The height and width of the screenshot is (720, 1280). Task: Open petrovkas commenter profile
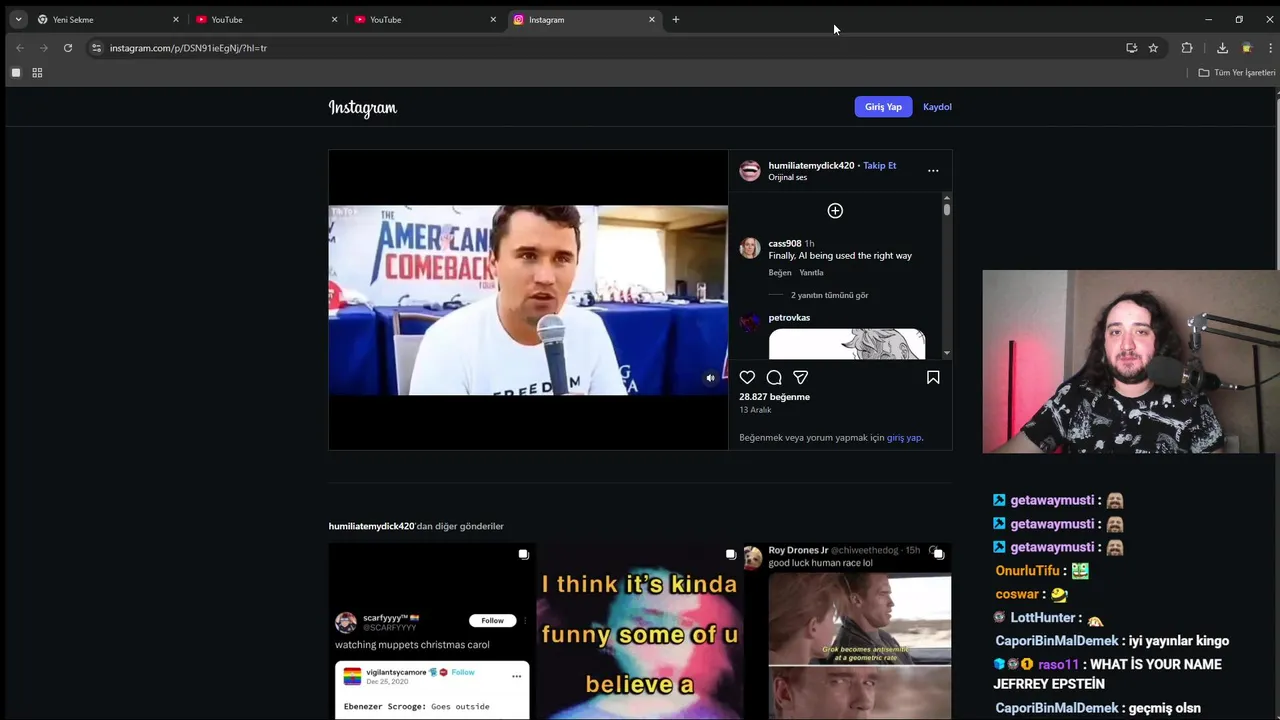(789, 317)
